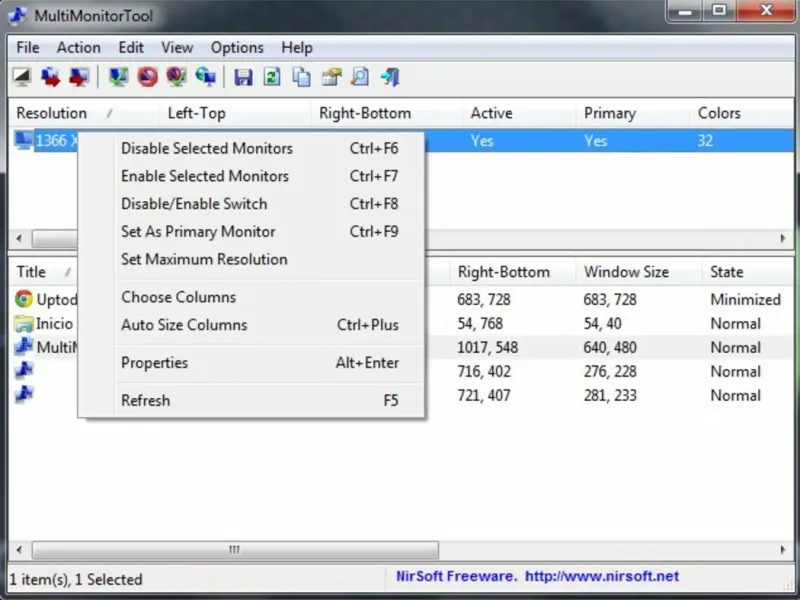Image resolution: width=800 pixels, height=600 pixels.
Task: Sort windows by Title column header
Action: pos(43,271)
